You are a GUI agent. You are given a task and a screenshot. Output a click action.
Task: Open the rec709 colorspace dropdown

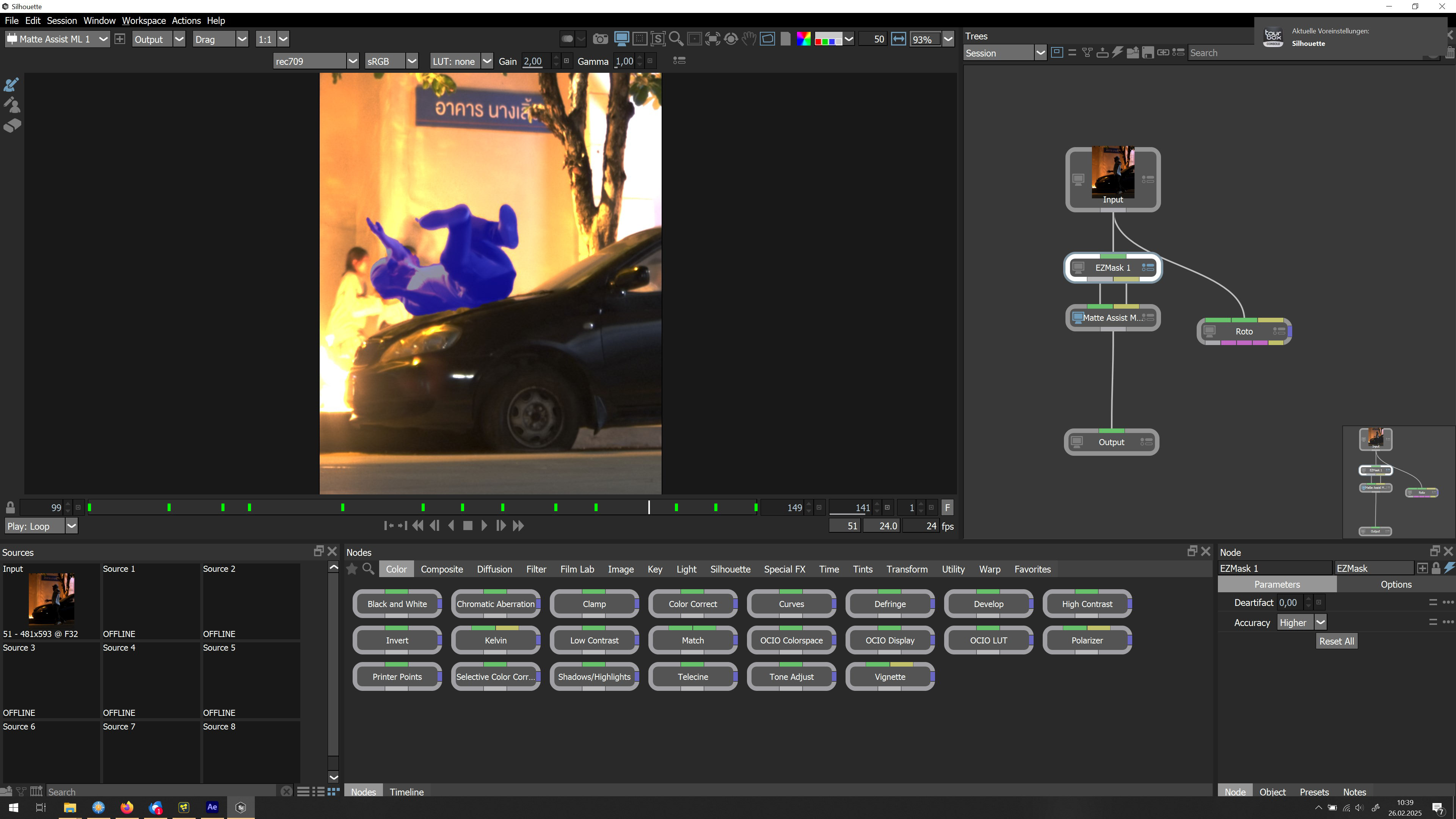[x=352, y=61]
